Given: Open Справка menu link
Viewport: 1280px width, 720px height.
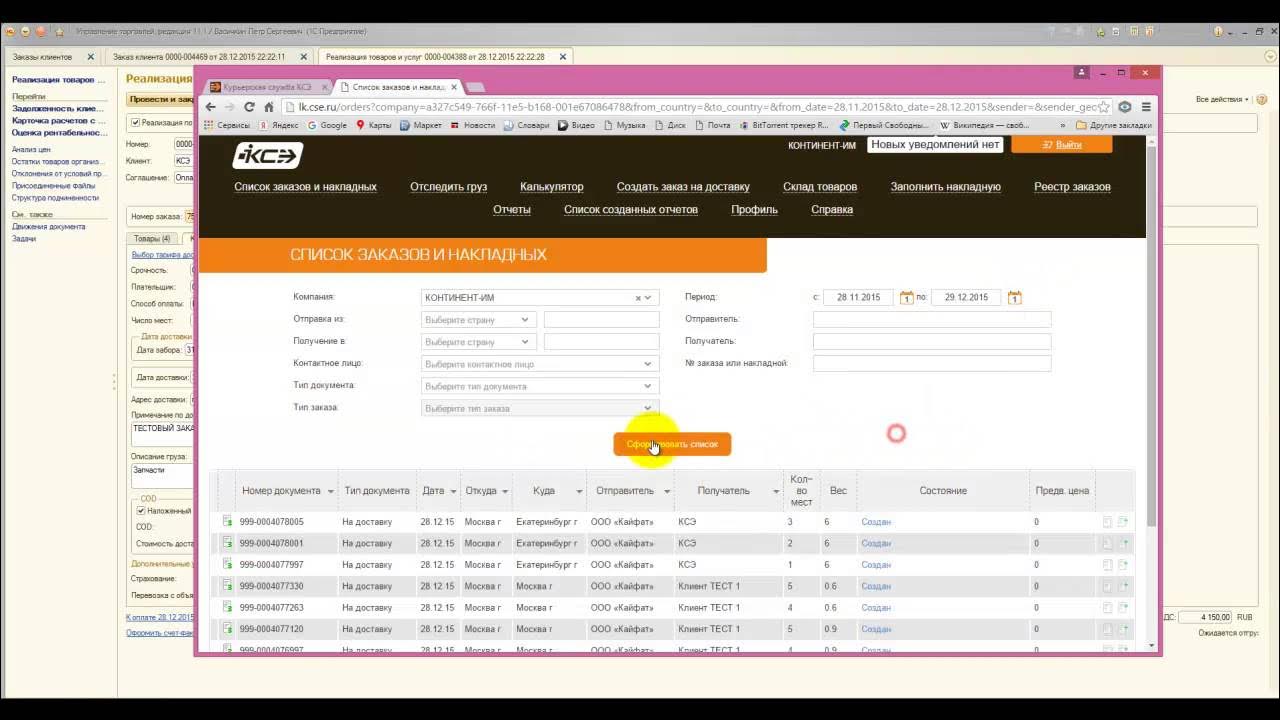Looking at the screenshot, I should 832,210.
